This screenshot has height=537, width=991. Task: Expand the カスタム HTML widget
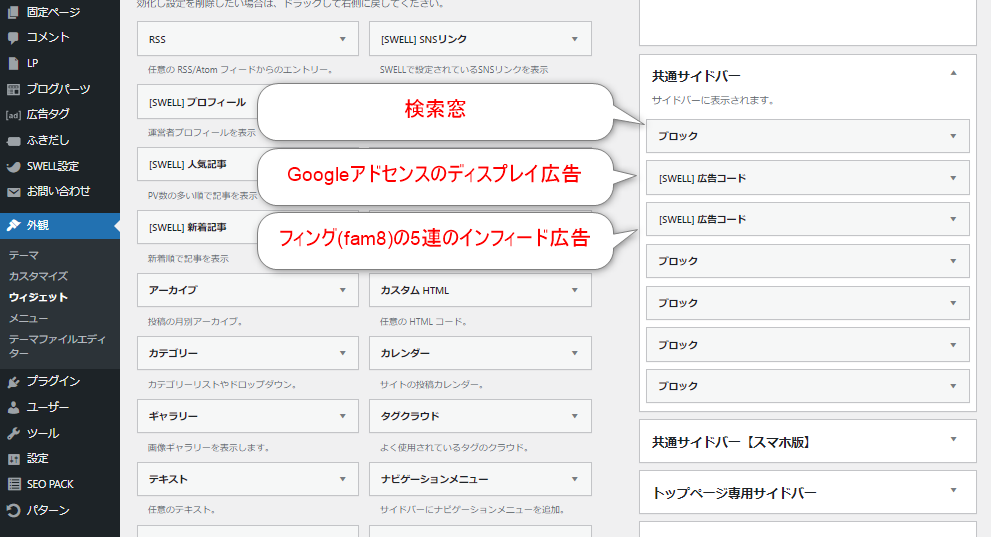coord(574,290)
